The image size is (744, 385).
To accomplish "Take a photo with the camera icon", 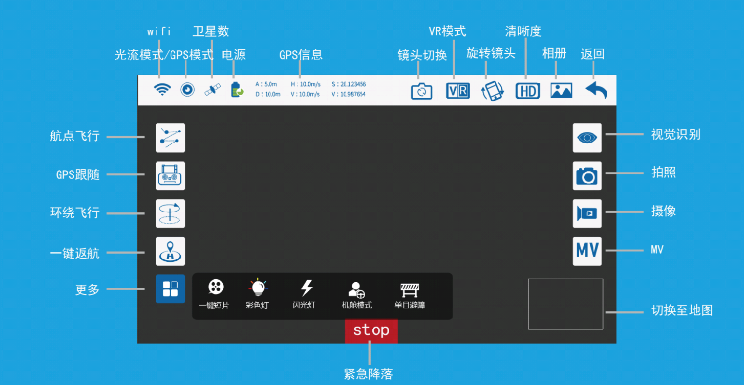I will point(587,176).
